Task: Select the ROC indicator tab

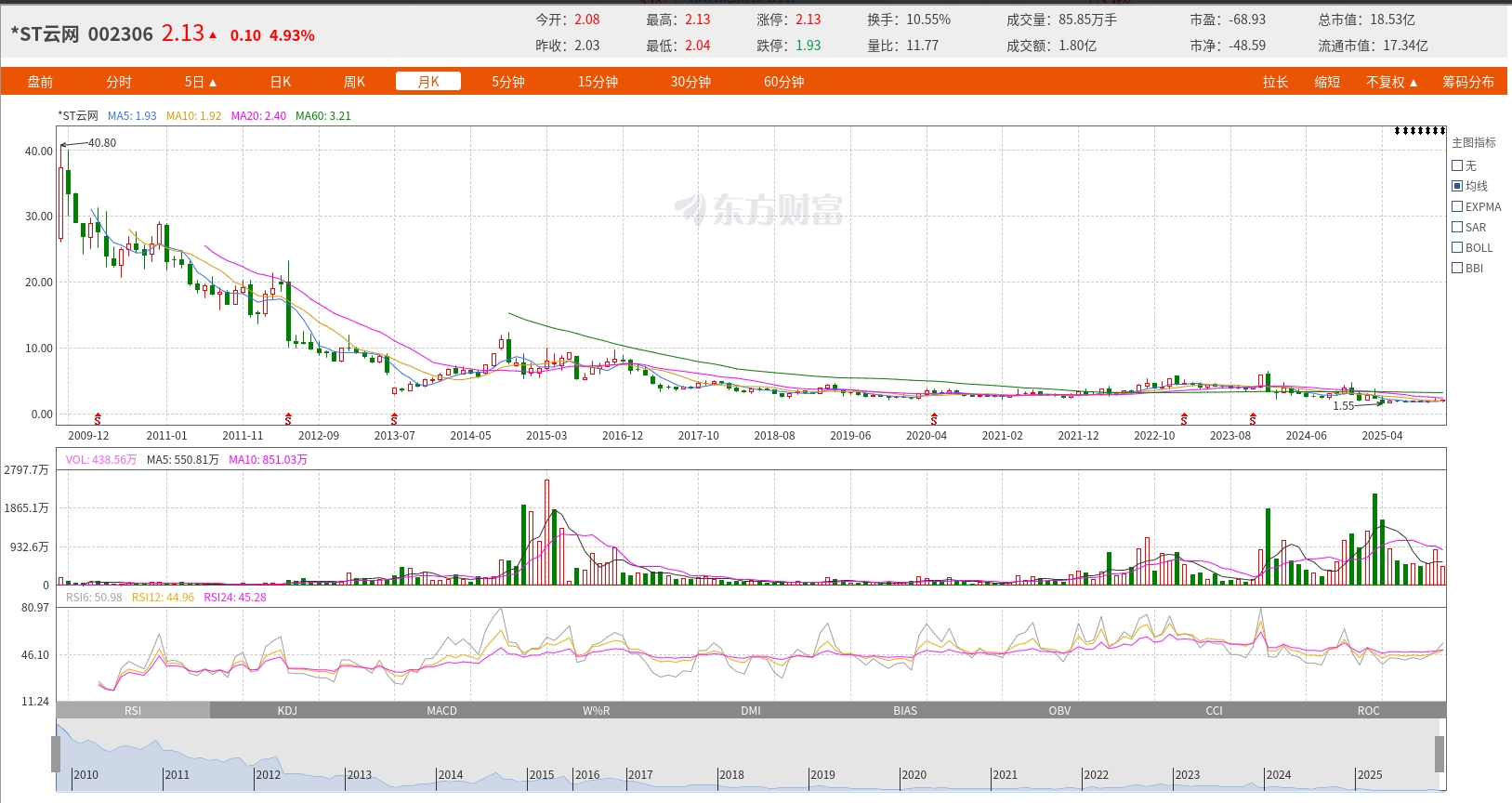Action: (1369, 710)
